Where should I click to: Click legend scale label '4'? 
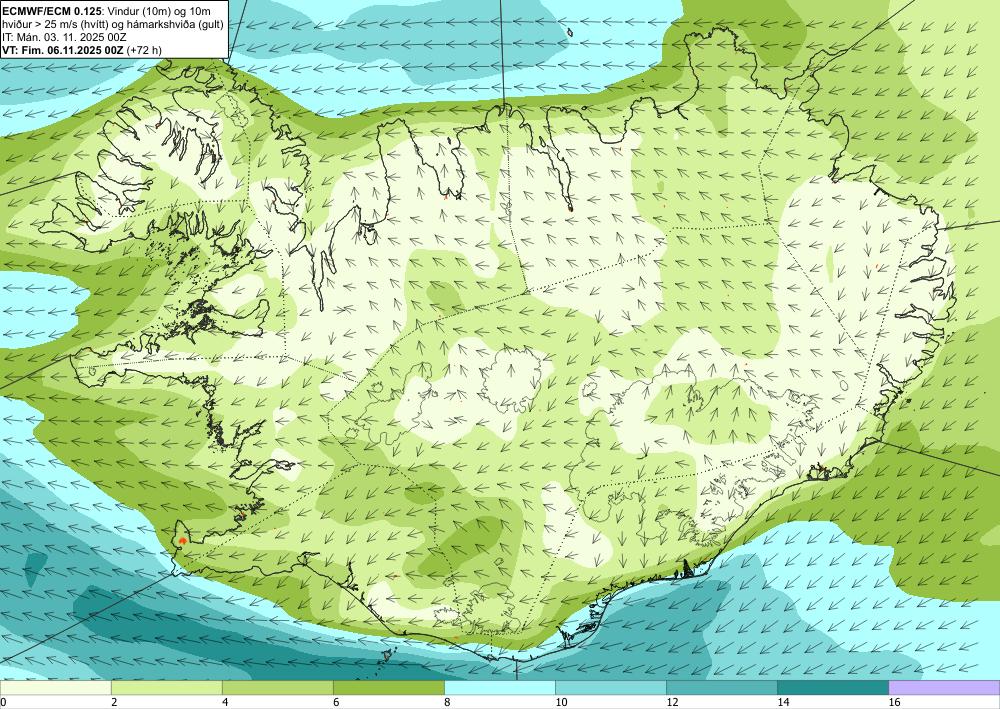click(225, 703)
